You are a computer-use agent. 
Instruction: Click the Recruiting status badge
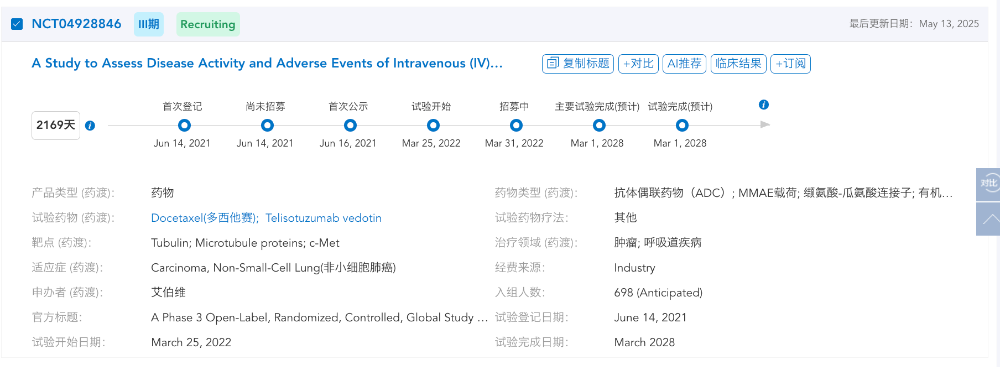tap(208, 25)
